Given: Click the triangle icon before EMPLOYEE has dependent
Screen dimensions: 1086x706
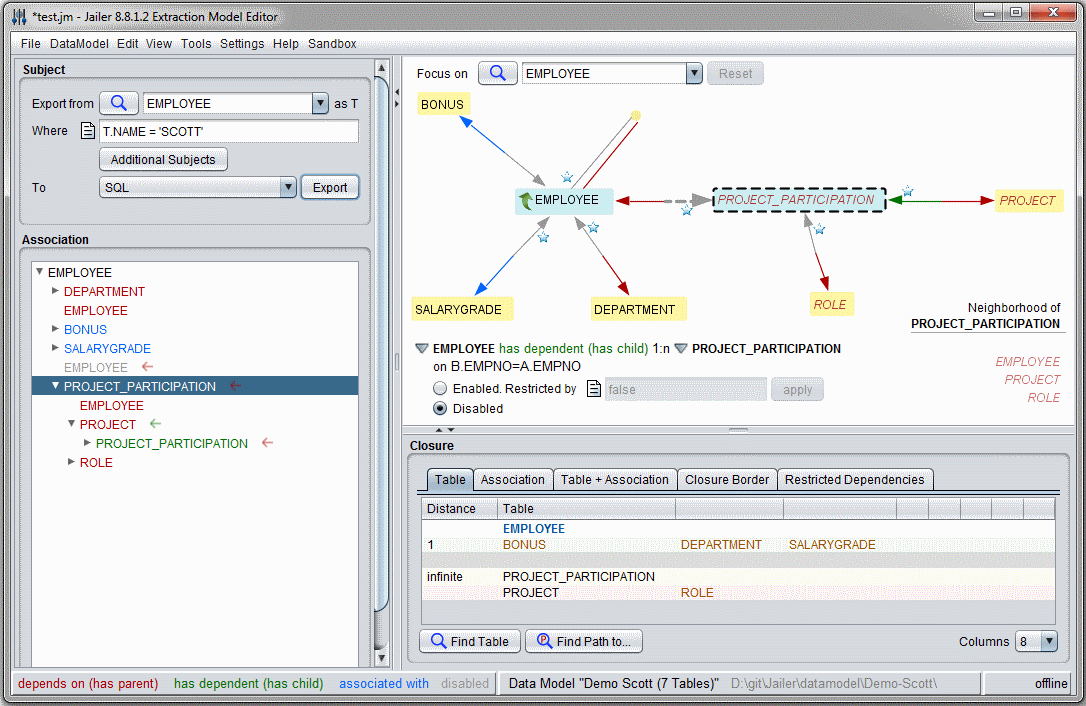Looking at the screenshot, I should click(x=422, y=349).
